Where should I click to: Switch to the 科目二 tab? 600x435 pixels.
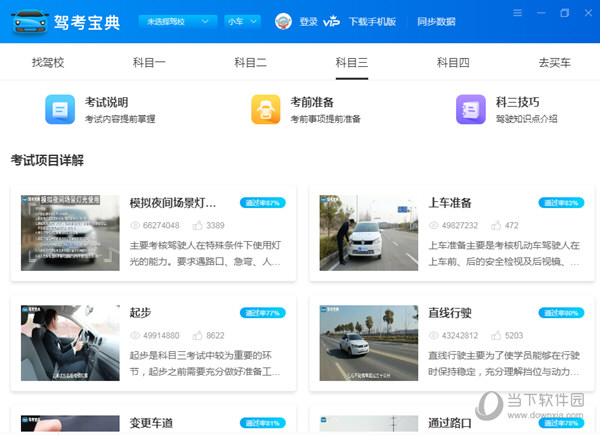tap(250, 62)
